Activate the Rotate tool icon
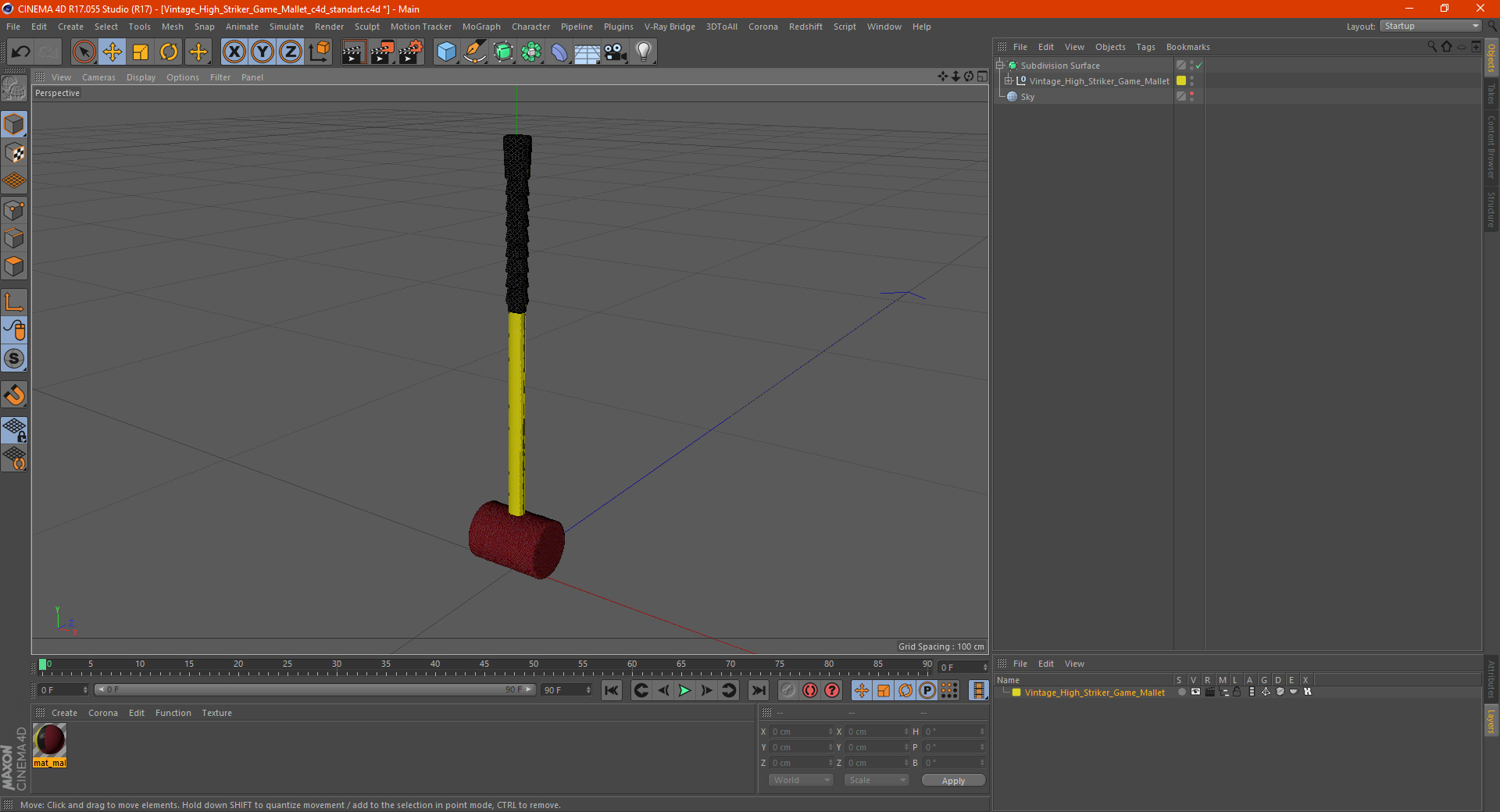 [169, 52]
